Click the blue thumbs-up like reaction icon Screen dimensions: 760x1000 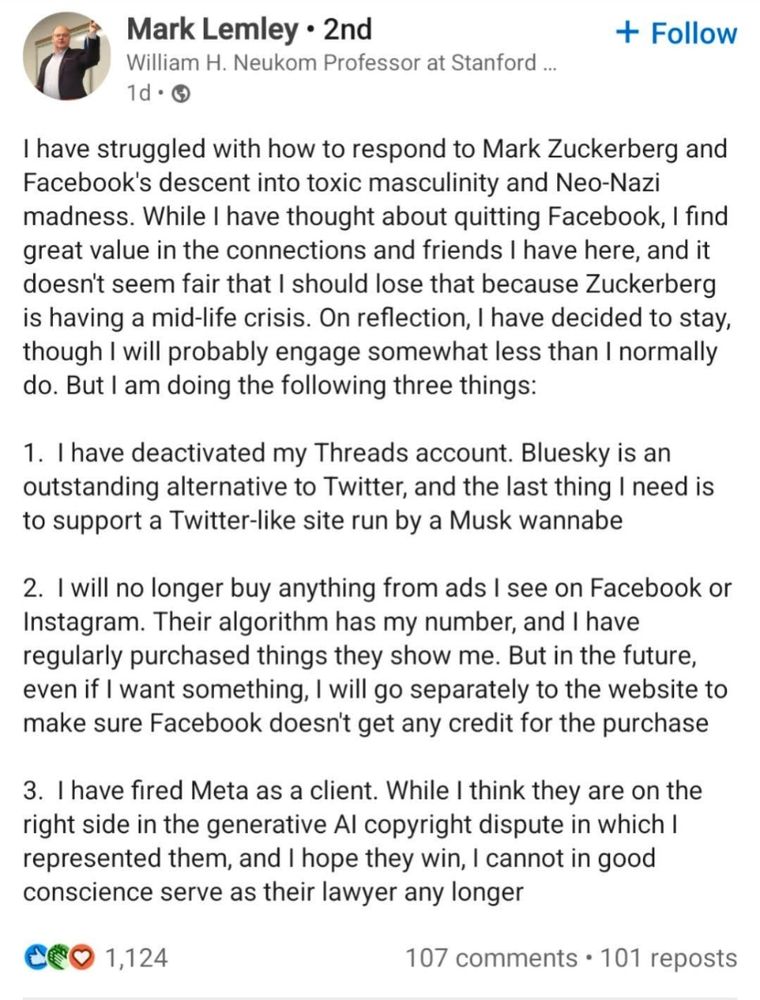click(34, 957)
